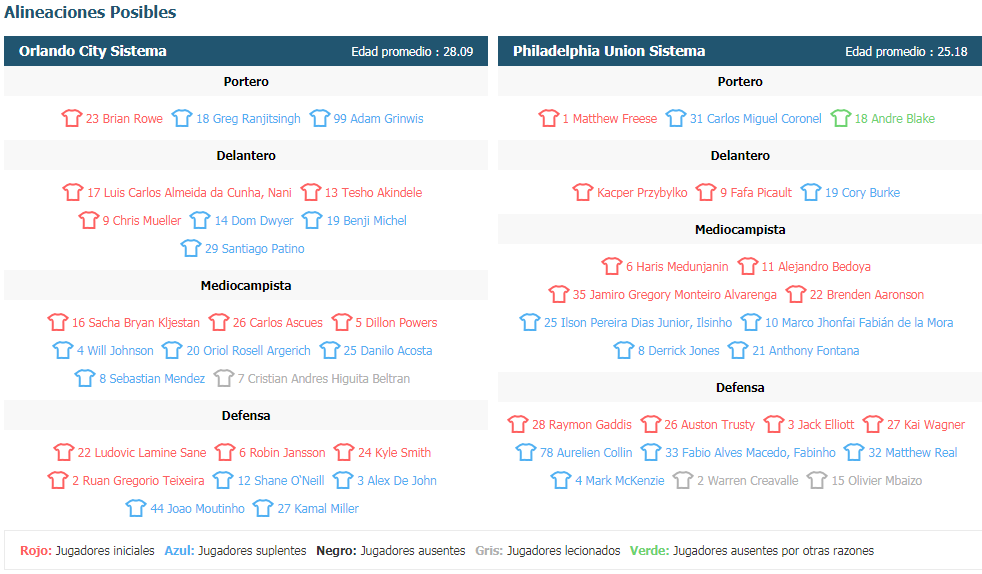Image resolution: width=982 pixels, height=574 pixels.
Task: Click the blue jersey icon beside Joao Moutinho
Action: 136,508
